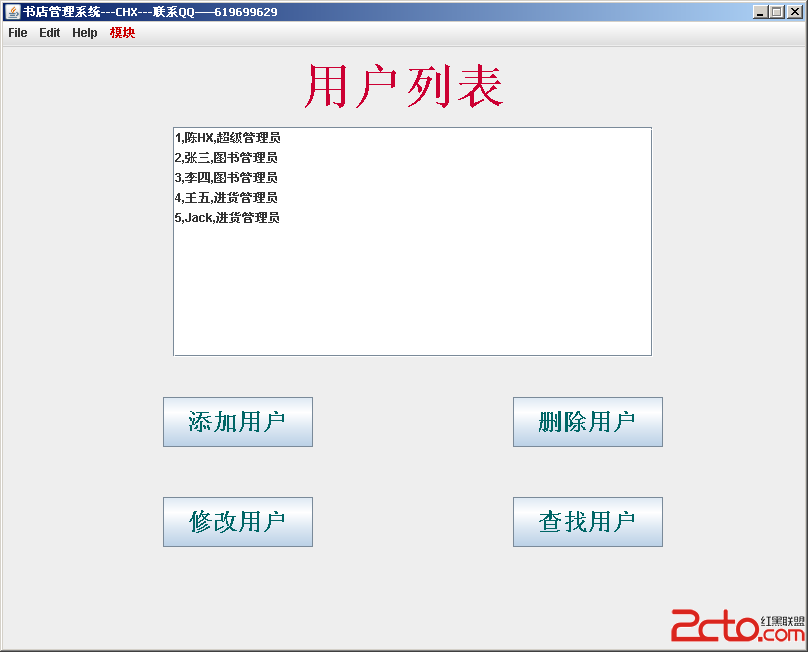This screenshot has height=652, width=808.
Task: Click the 添加用户 button
Action: pos(238,422)
